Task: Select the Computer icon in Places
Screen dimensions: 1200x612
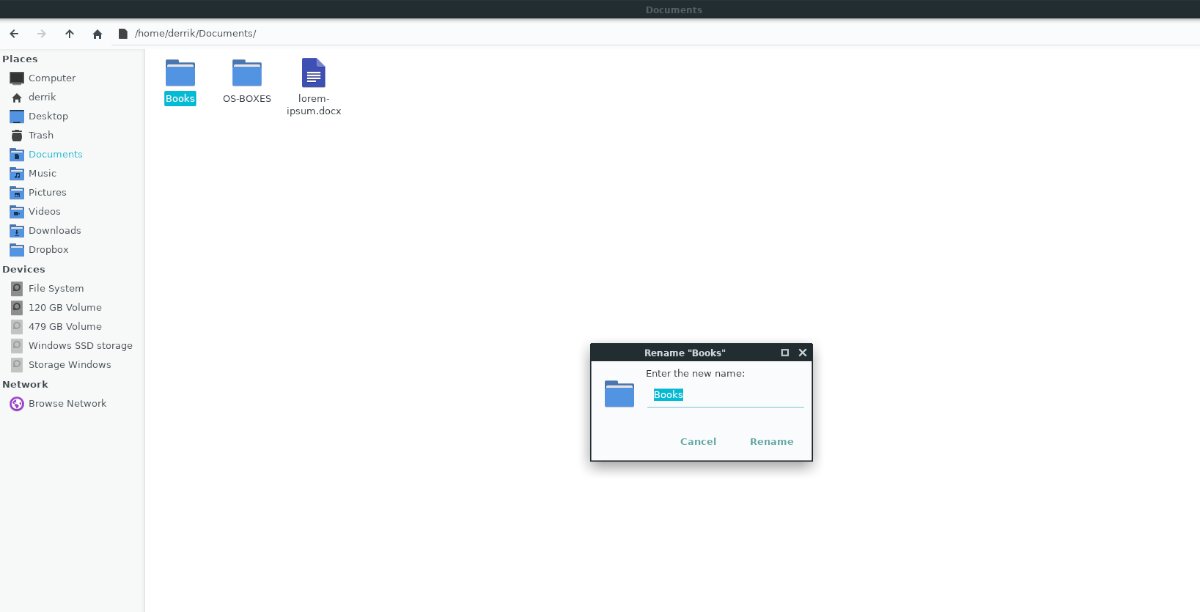Action: (x=16, y=78)
